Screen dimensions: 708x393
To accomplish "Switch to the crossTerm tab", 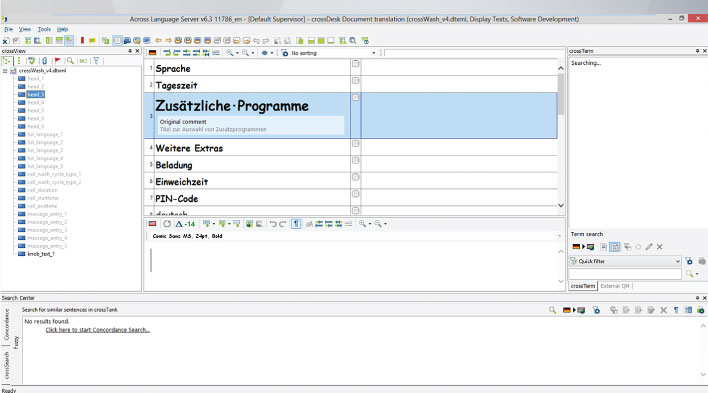I will point(583,286).
